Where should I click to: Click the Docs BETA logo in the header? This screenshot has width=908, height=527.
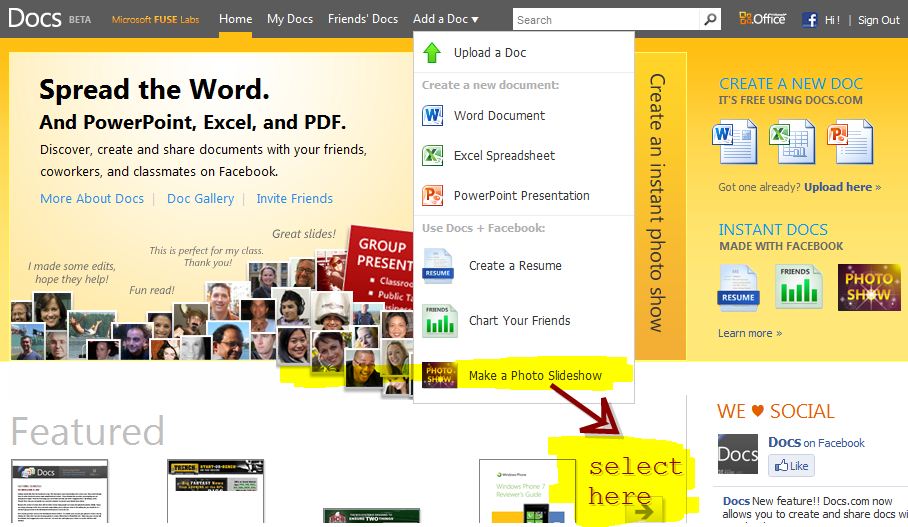point(50,19)
